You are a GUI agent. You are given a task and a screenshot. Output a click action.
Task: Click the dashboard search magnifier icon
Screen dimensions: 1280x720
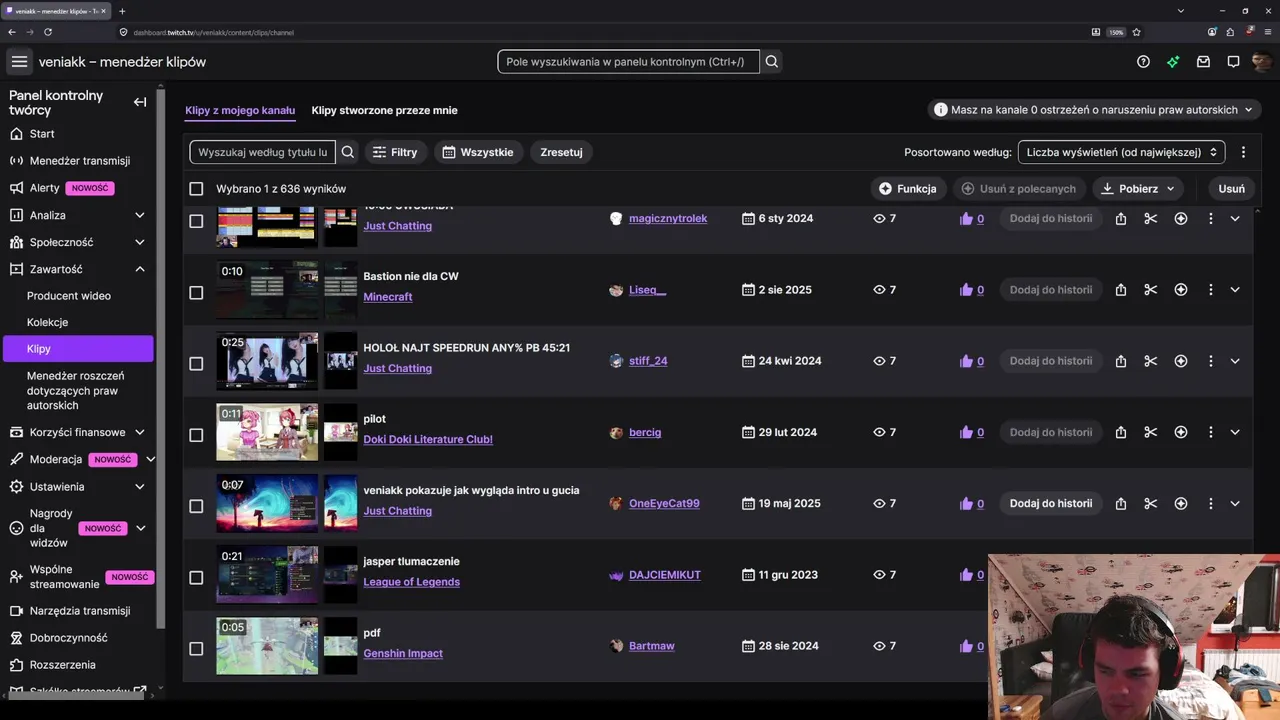[x=772, y=62]
